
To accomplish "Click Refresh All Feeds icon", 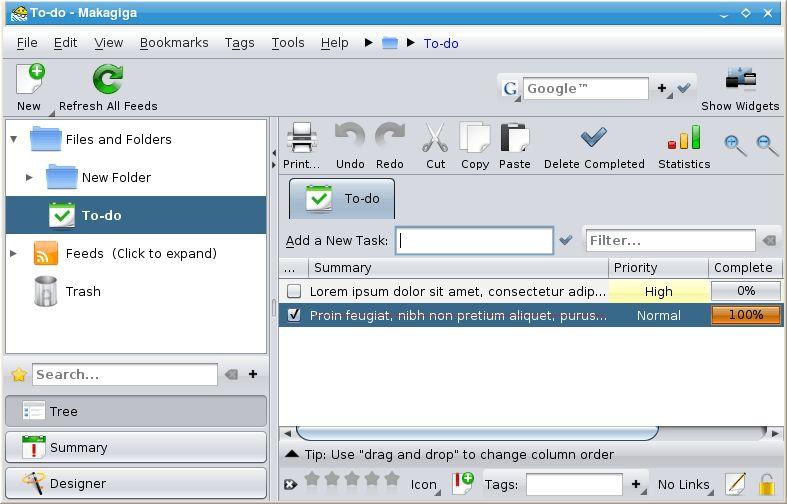I will click(x=108, y=81).
